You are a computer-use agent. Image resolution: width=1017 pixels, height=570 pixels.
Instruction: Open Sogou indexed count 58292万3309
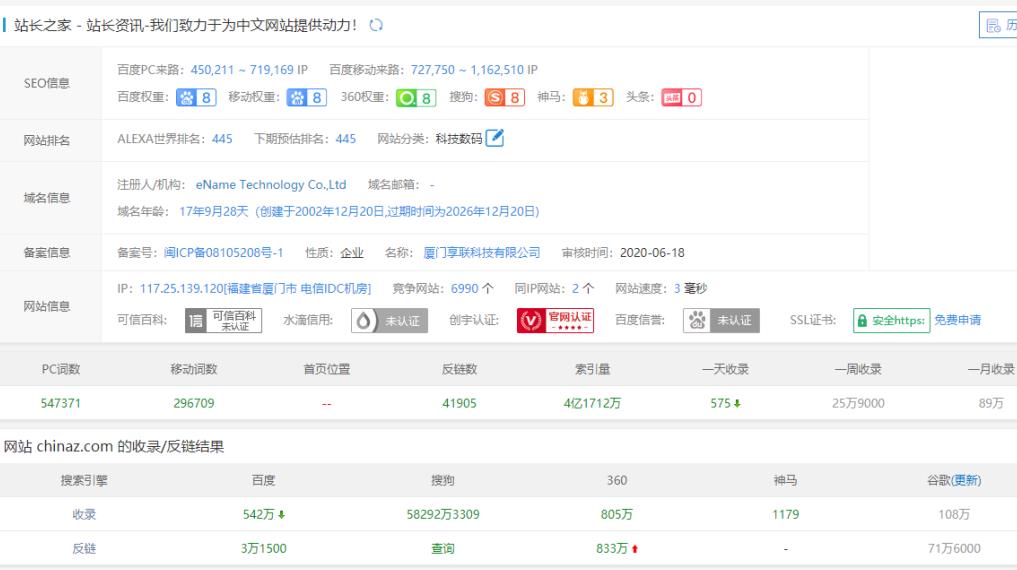[443, 514]
